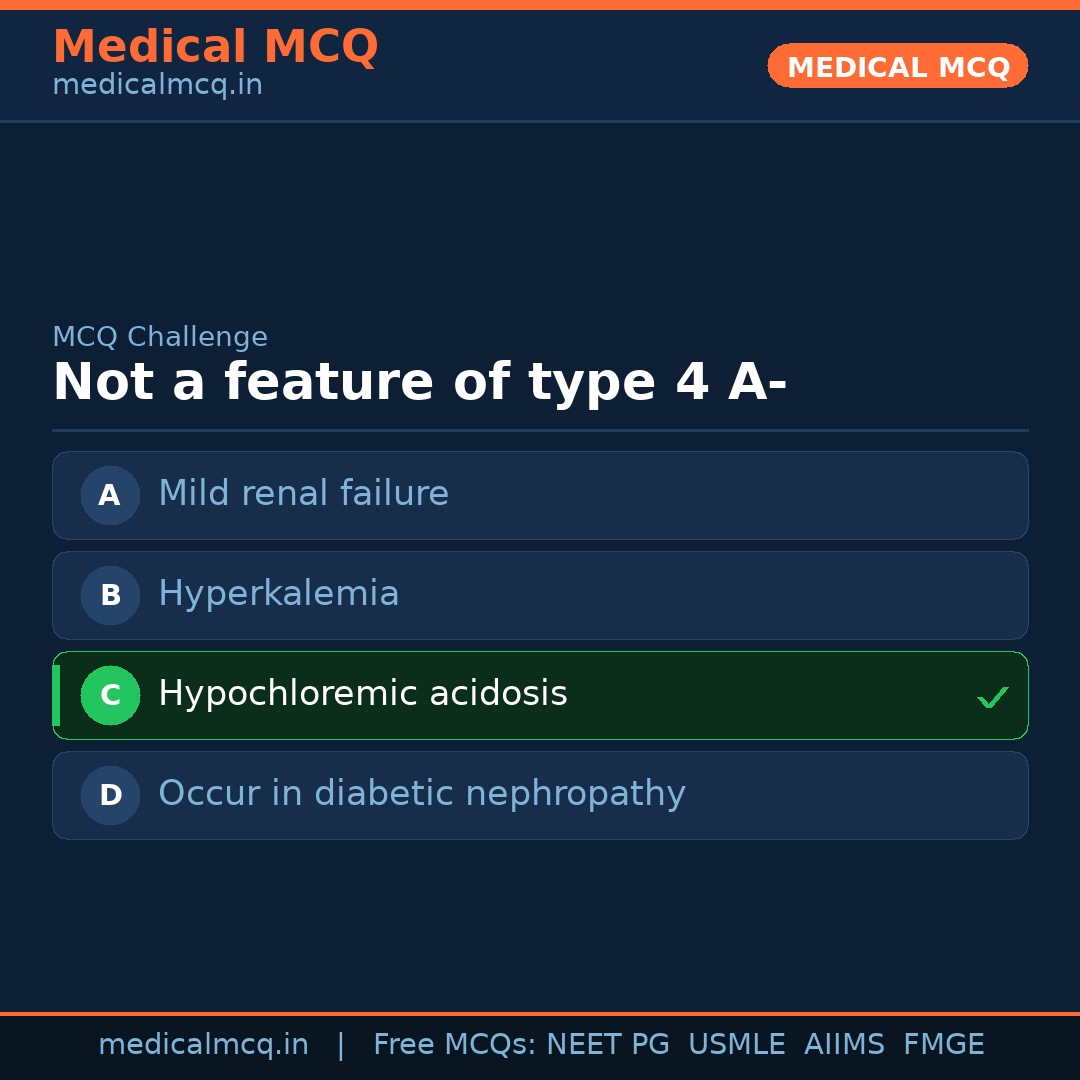Click the Medical MCQ orange title
This screenshot has height=1080, width=1080.
tap(215, 47)
